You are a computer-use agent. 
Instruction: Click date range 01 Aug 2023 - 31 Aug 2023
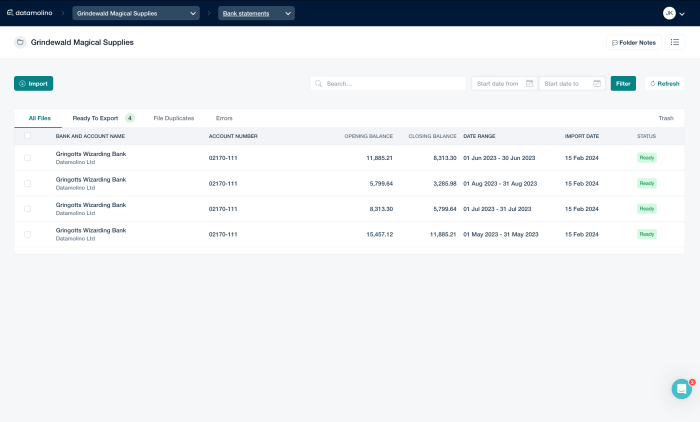click(500, 184)
